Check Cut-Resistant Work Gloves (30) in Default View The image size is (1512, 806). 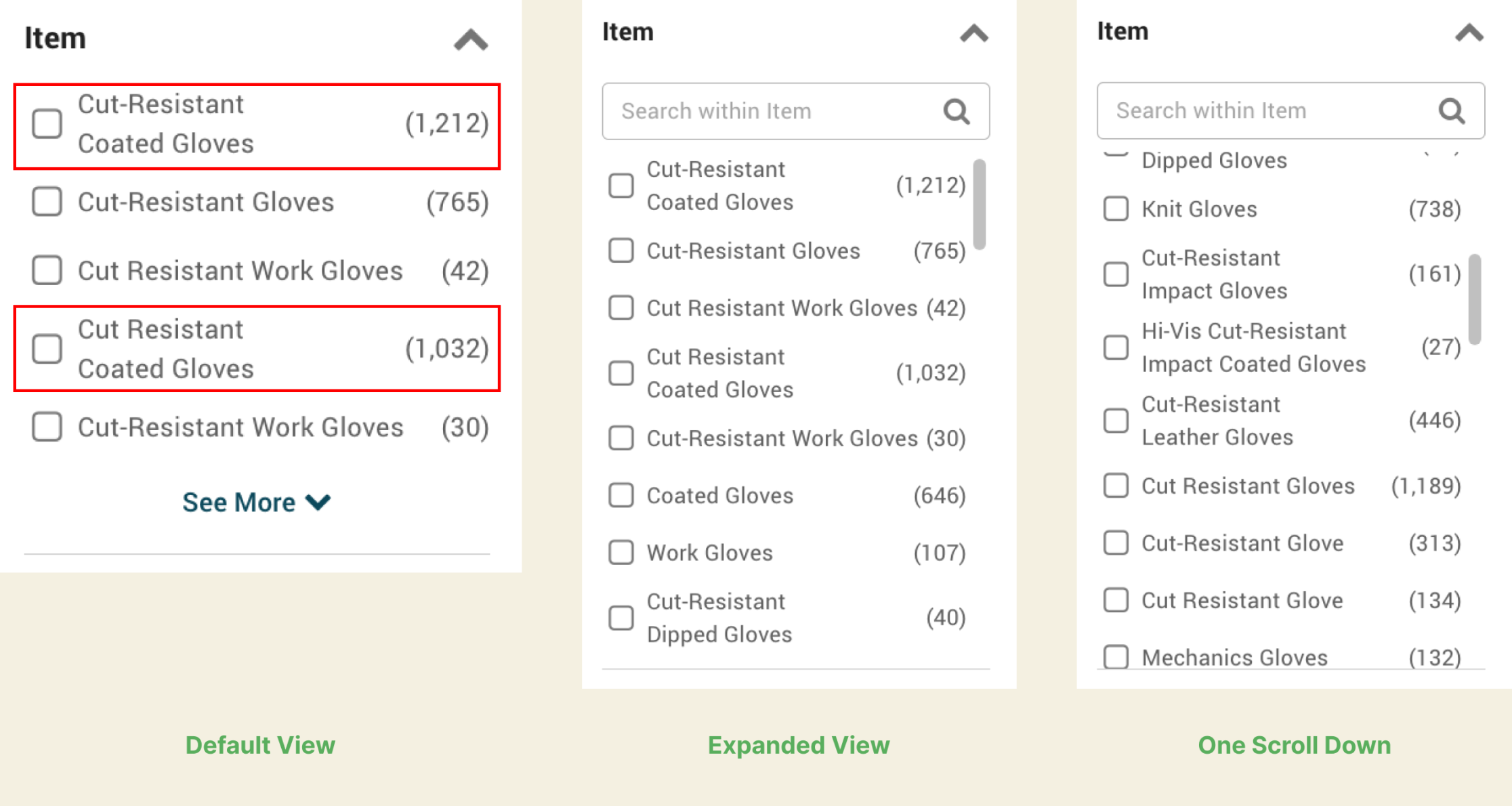point(47,427)
